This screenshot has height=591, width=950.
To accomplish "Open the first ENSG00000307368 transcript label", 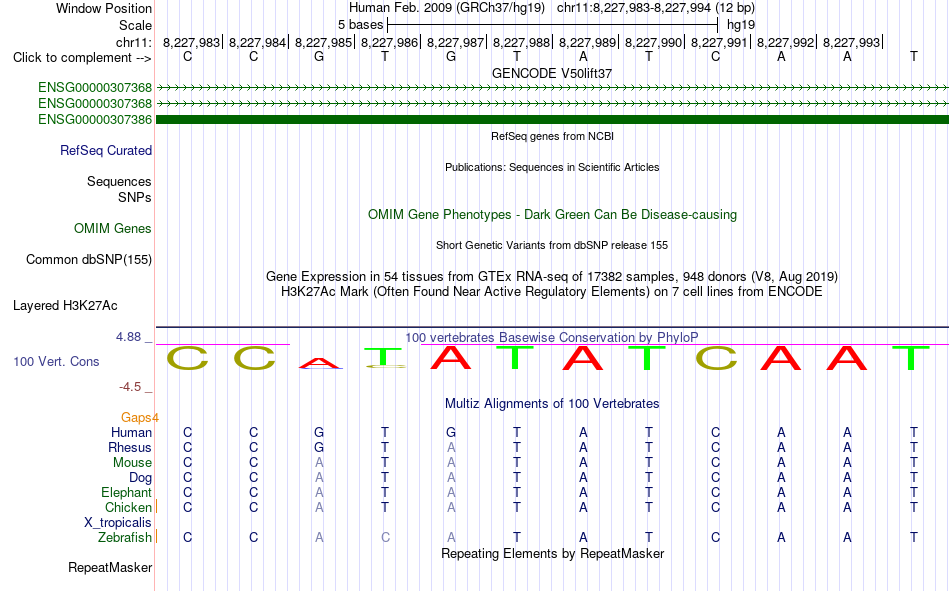I will click(x=95, y=88).
